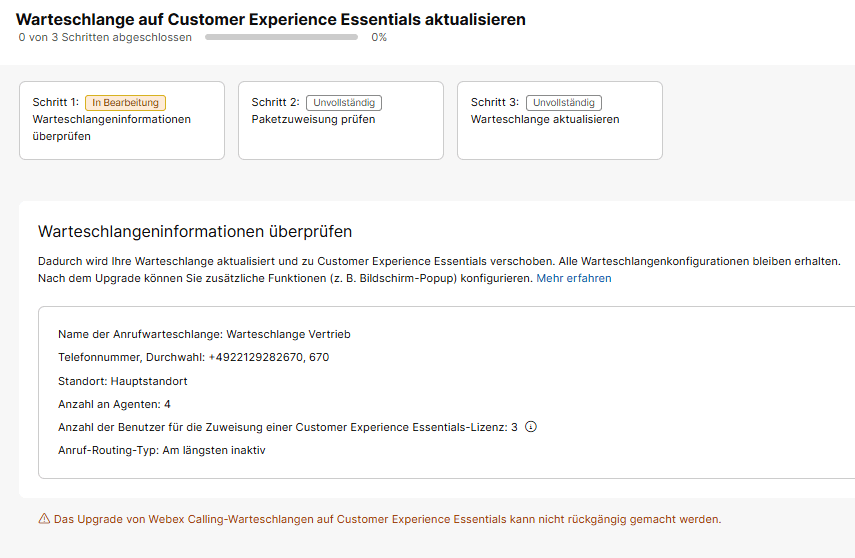The height and width of the screenshot is (558, 855).
Task: Click the Anruf-Routing-Typ line
Action: tap(161, 450)
